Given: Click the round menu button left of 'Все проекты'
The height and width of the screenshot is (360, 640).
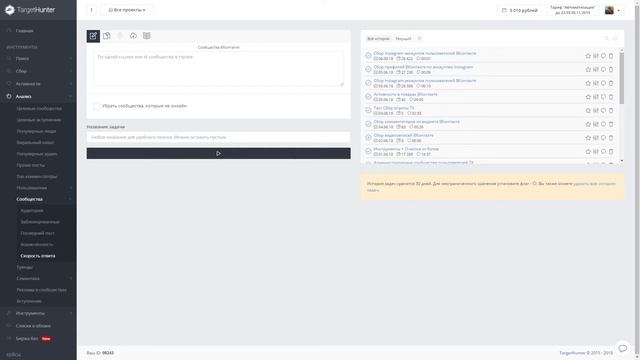Looking at the screenshot, I should tap(91, 10).
